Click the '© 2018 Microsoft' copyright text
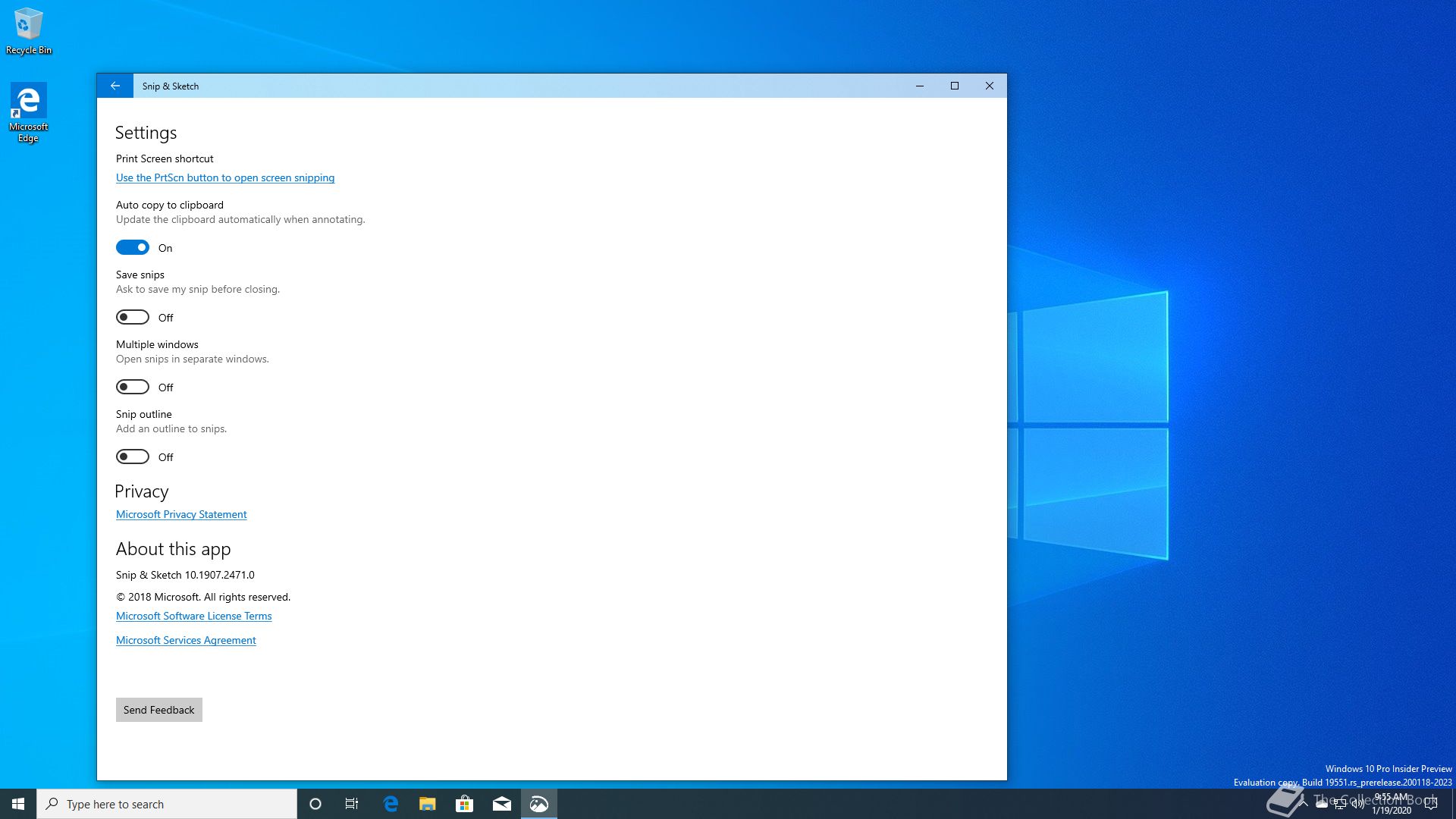1456x819 pixels. click(x=203, y=597)
